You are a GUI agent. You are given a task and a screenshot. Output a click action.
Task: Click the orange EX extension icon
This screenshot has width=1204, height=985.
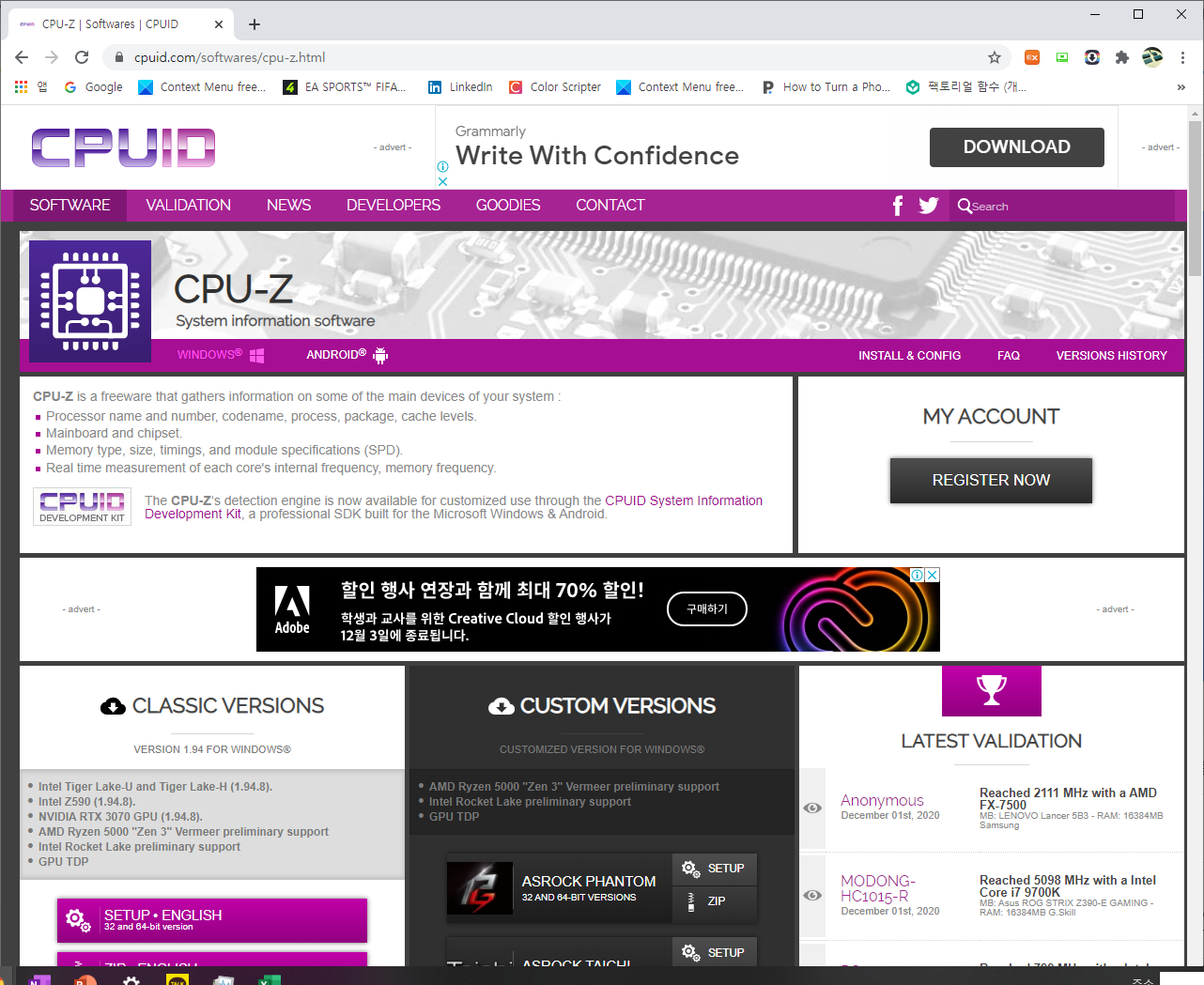(1032, 57)
